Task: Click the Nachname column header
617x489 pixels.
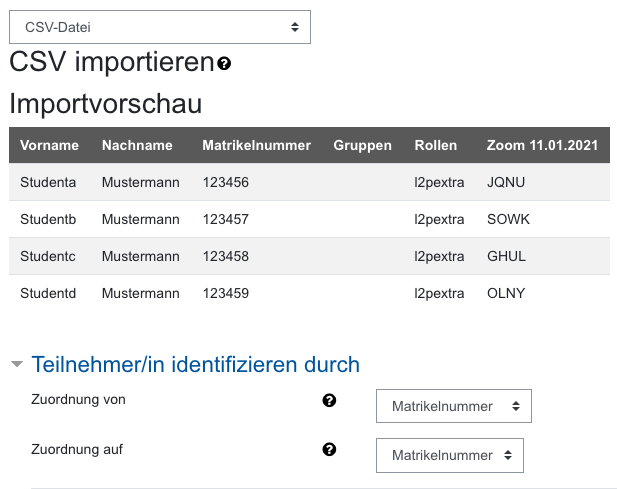Action: (137, 145)
